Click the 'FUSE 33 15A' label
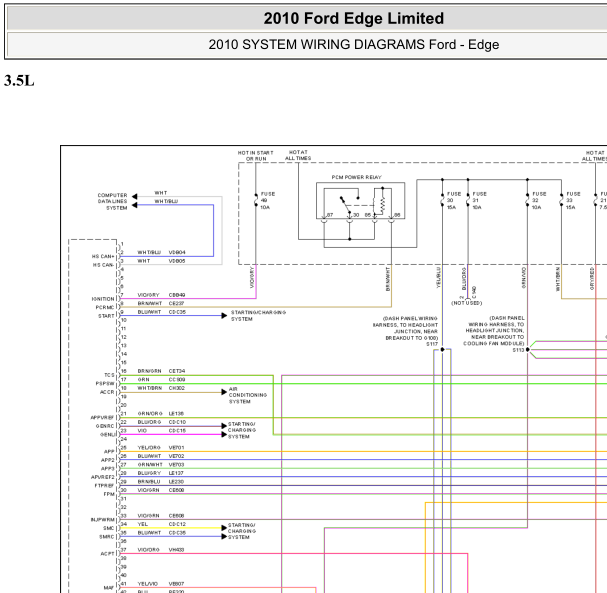Viewport: 607px width, 593px height. tap(573, 201)
